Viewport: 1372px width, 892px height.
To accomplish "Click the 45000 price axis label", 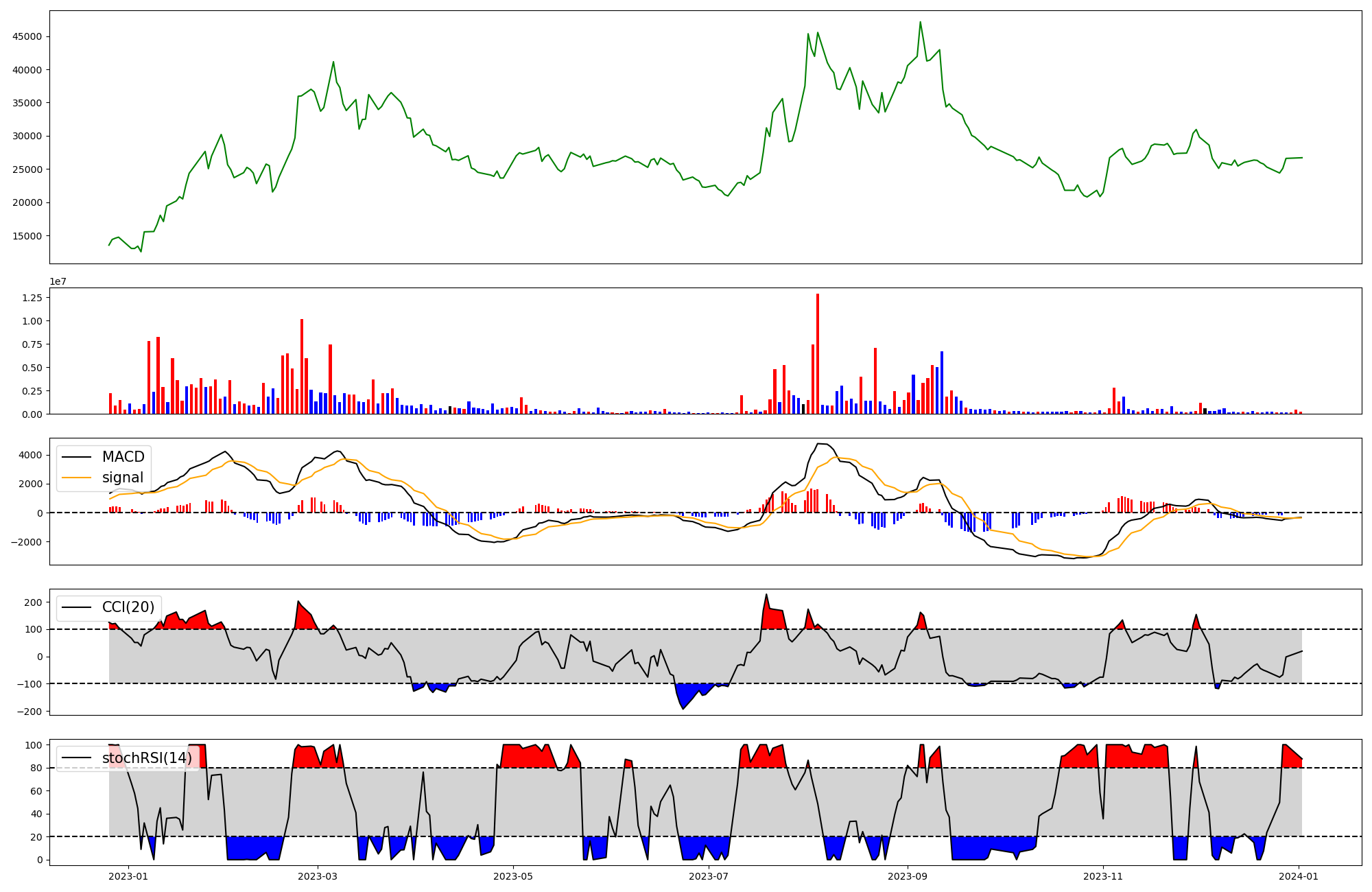I will (x=27, y=36).
